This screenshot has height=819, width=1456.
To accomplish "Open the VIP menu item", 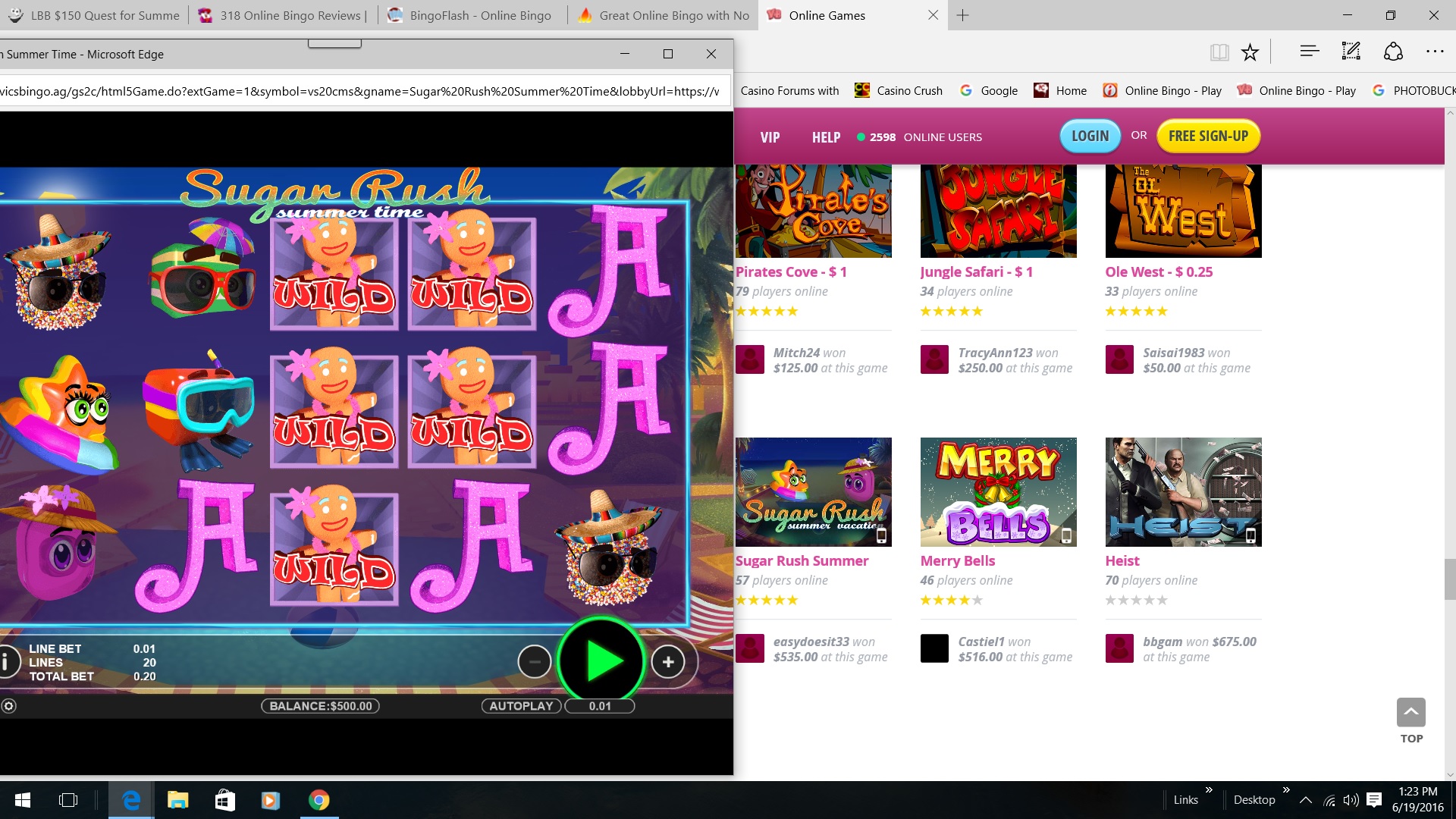I will [770, 137].
